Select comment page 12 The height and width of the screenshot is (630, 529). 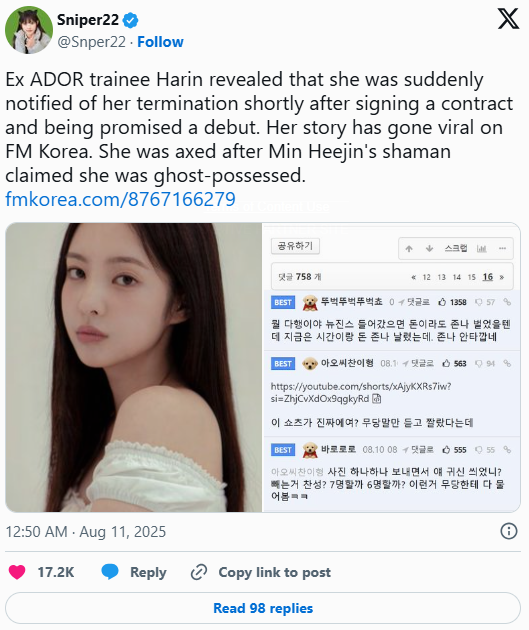pos(427,277)
